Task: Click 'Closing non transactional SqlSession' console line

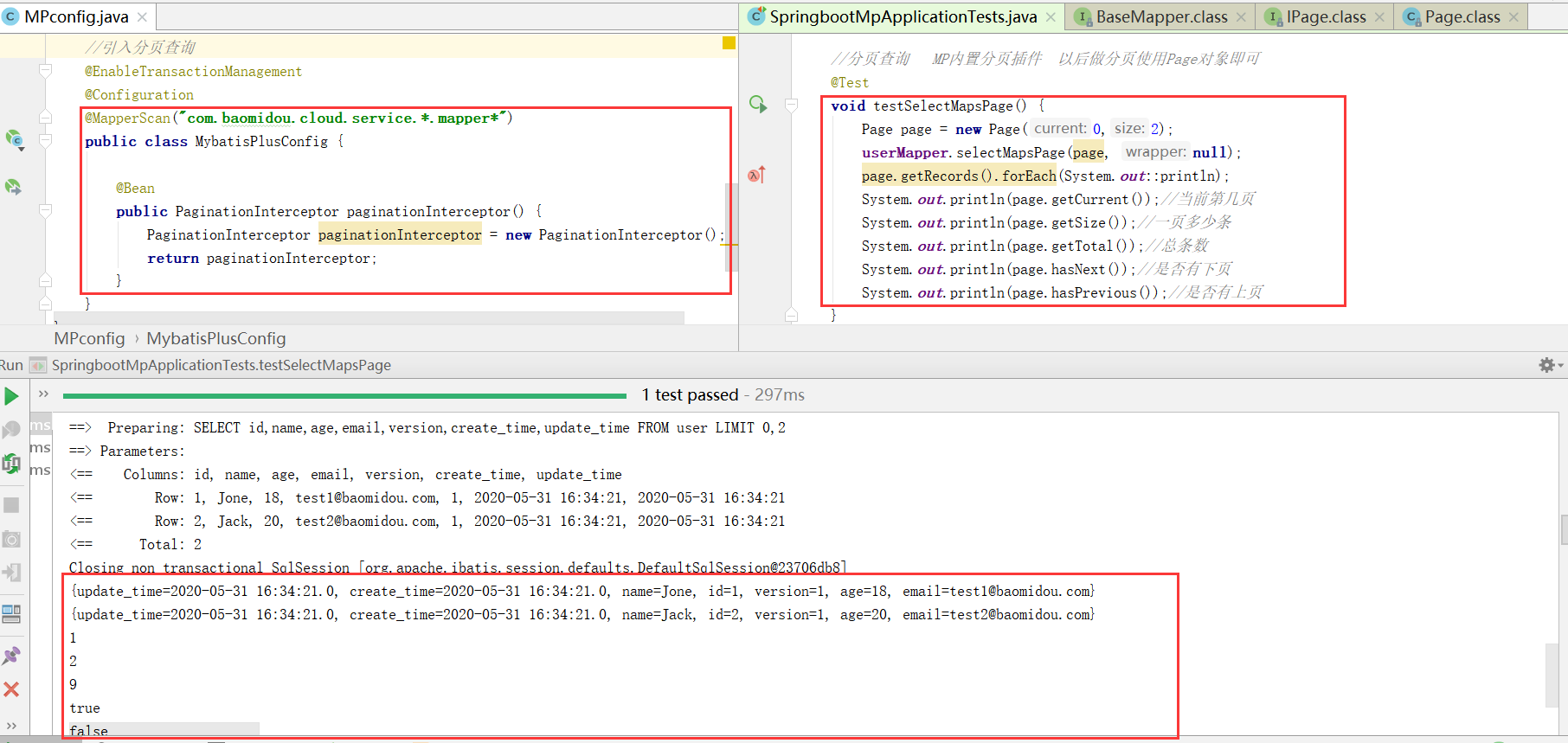Action: (x=458, y=567)
